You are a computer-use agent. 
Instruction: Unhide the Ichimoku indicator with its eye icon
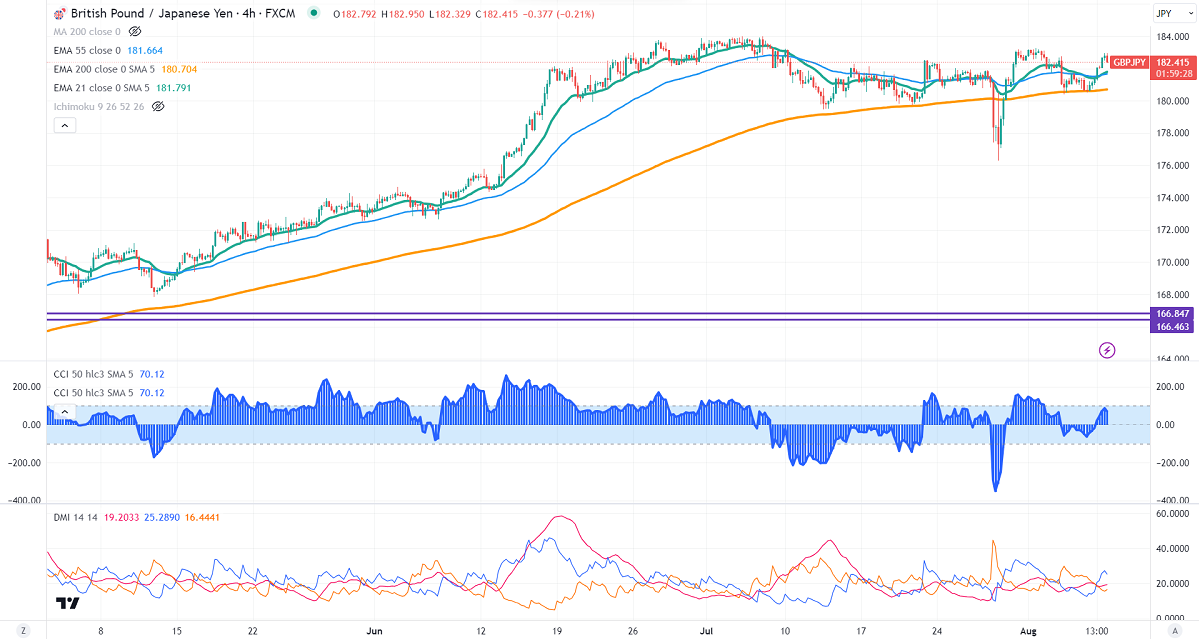tap(158, 106)
